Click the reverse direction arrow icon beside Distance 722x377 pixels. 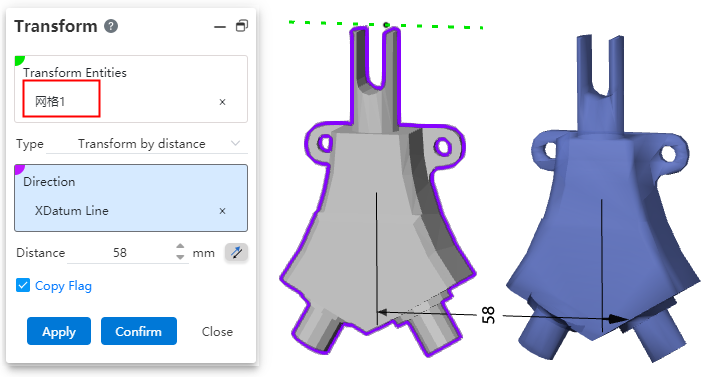tap(237, 252)
